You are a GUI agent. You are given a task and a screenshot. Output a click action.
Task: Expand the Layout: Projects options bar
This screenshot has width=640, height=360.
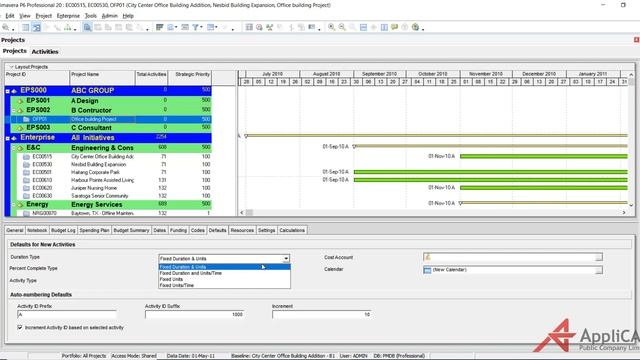11,67
